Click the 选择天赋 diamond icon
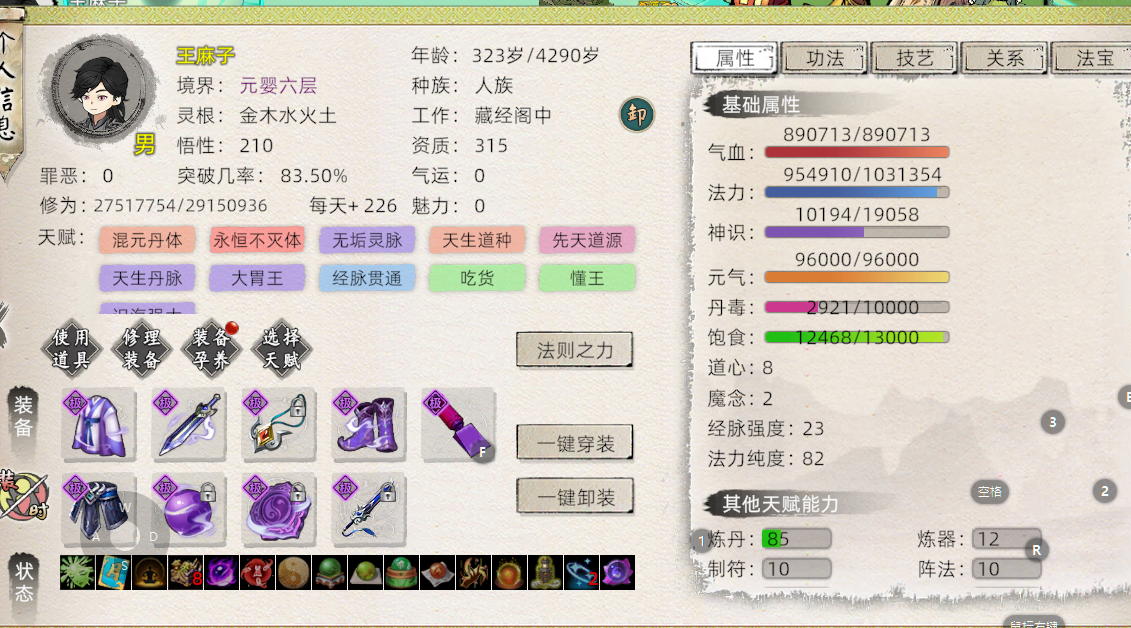The width and height of the screenshot is (1131, 628). coord(281,349)
